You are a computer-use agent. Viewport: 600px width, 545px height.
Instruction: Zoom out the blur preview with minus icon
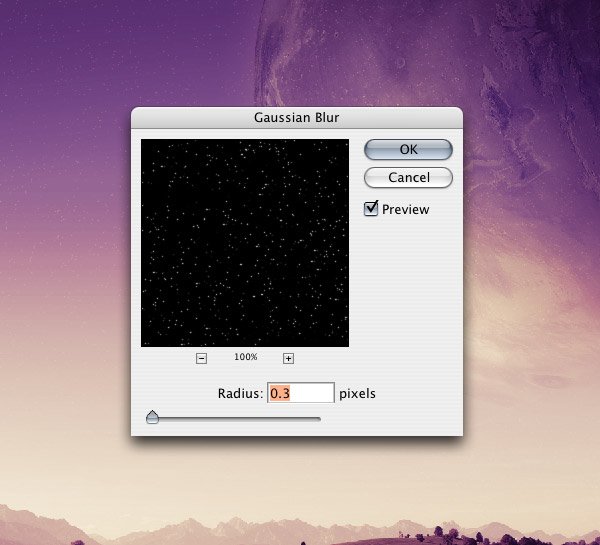point(201,358)
